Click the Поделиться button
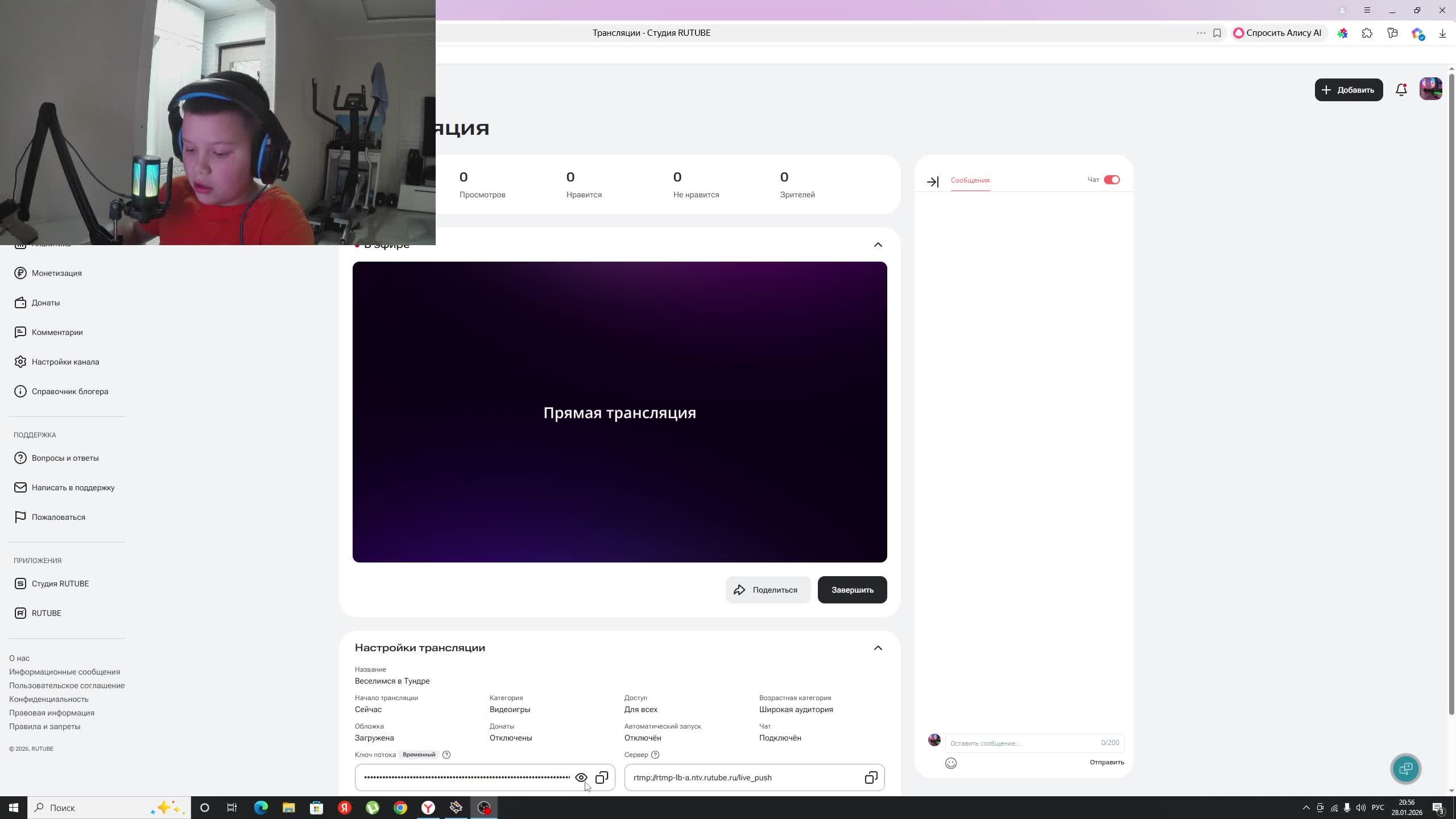 [767, 590]
